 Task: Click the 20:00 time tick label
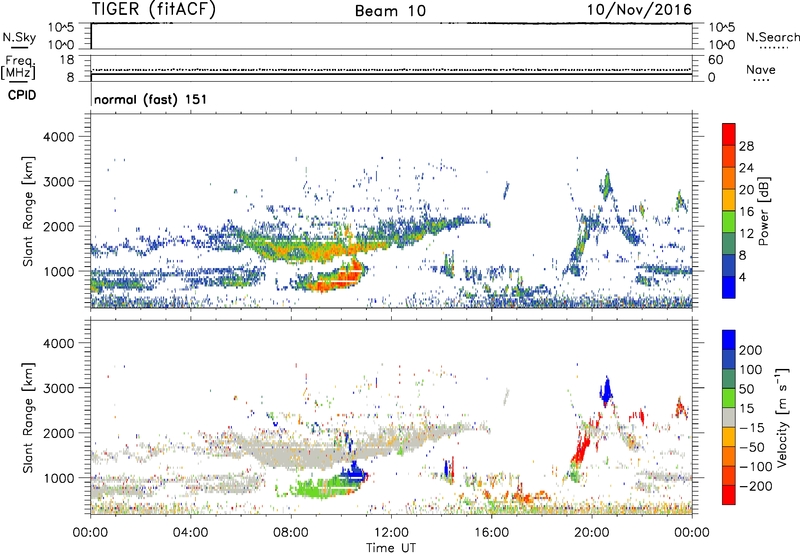(x=591, y=533)
